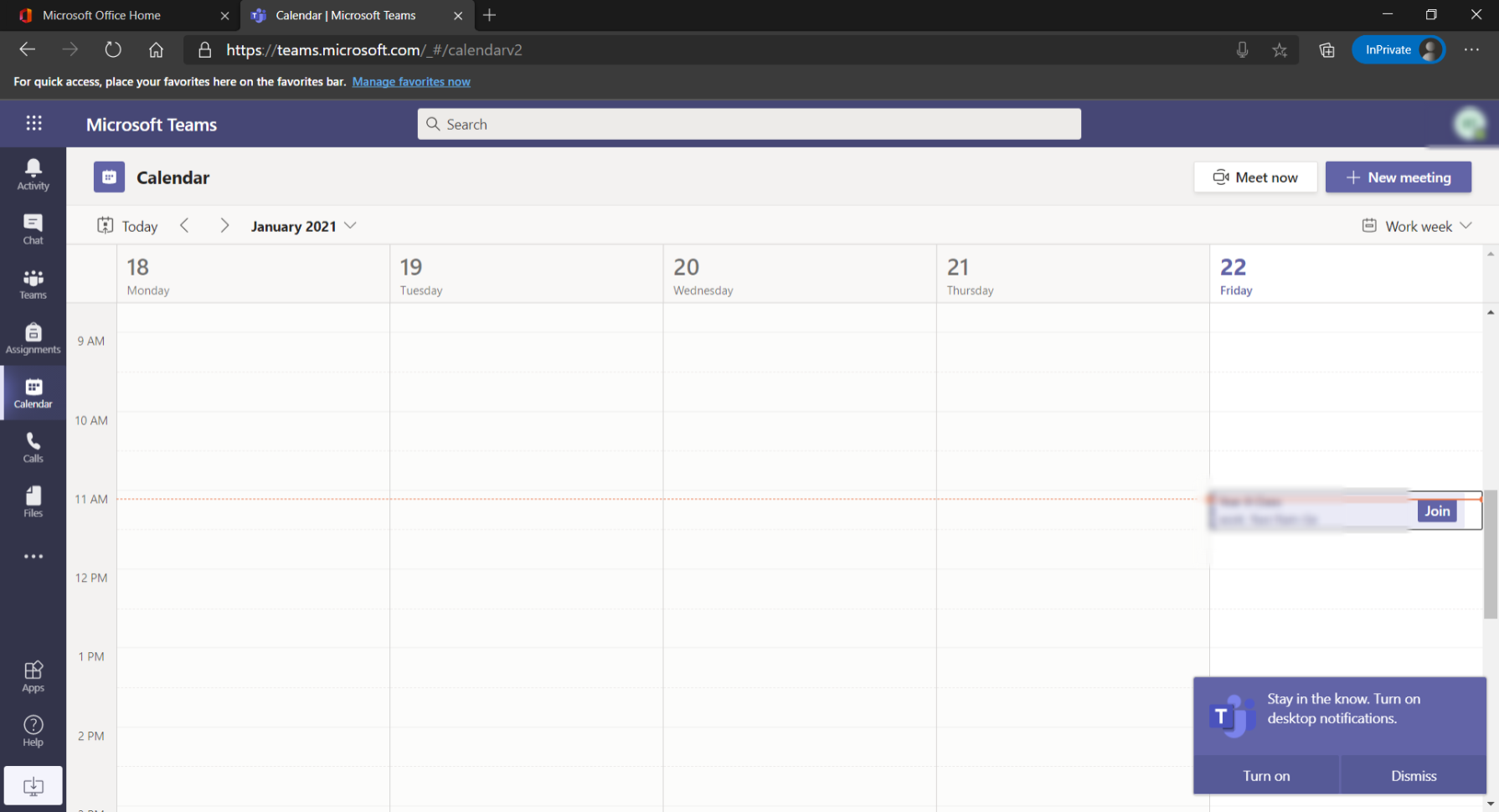The height and width of the screenshot is (812, 1499).
Task: Select Calendar in the left rail
Action: pos(33,393)
